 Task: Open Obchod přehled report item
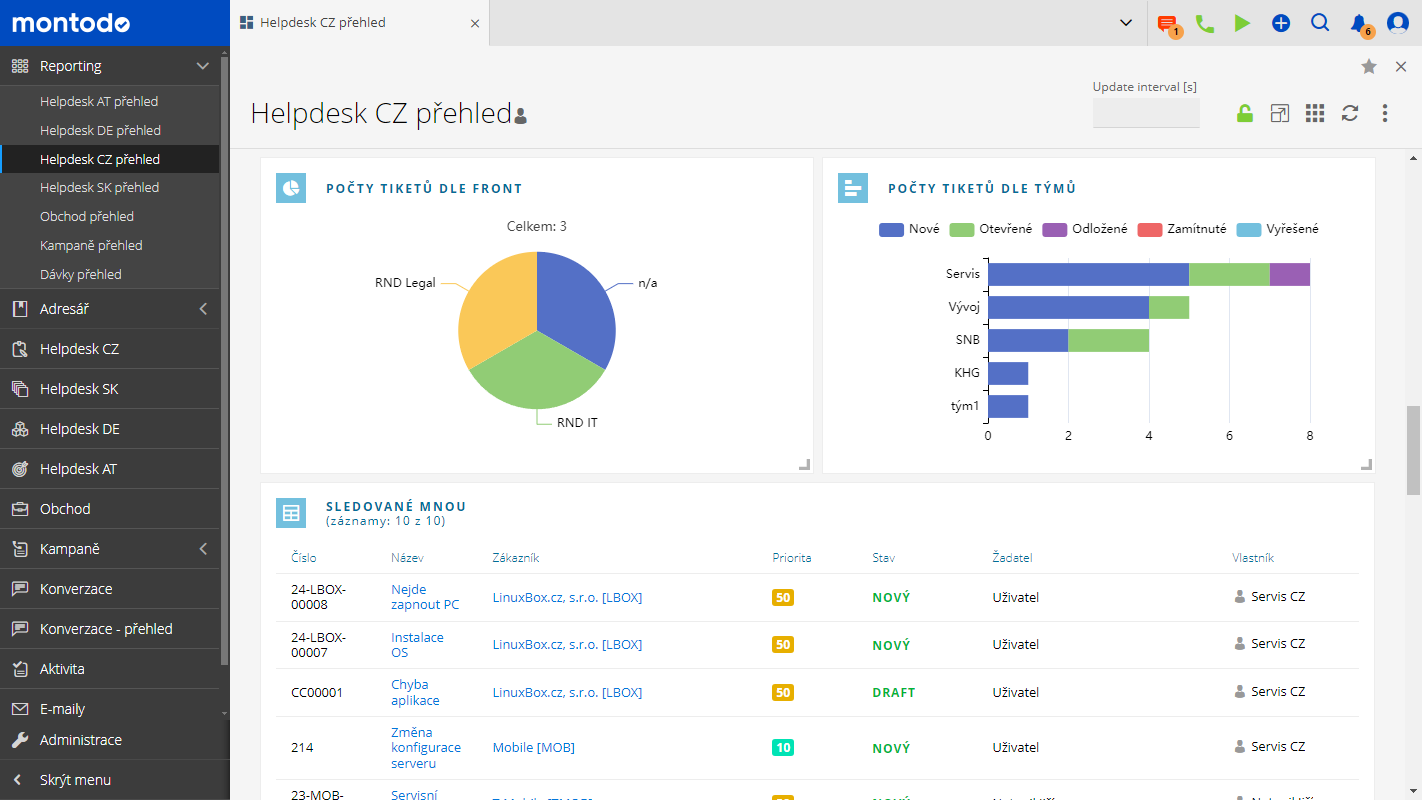[x=87, y=216]
